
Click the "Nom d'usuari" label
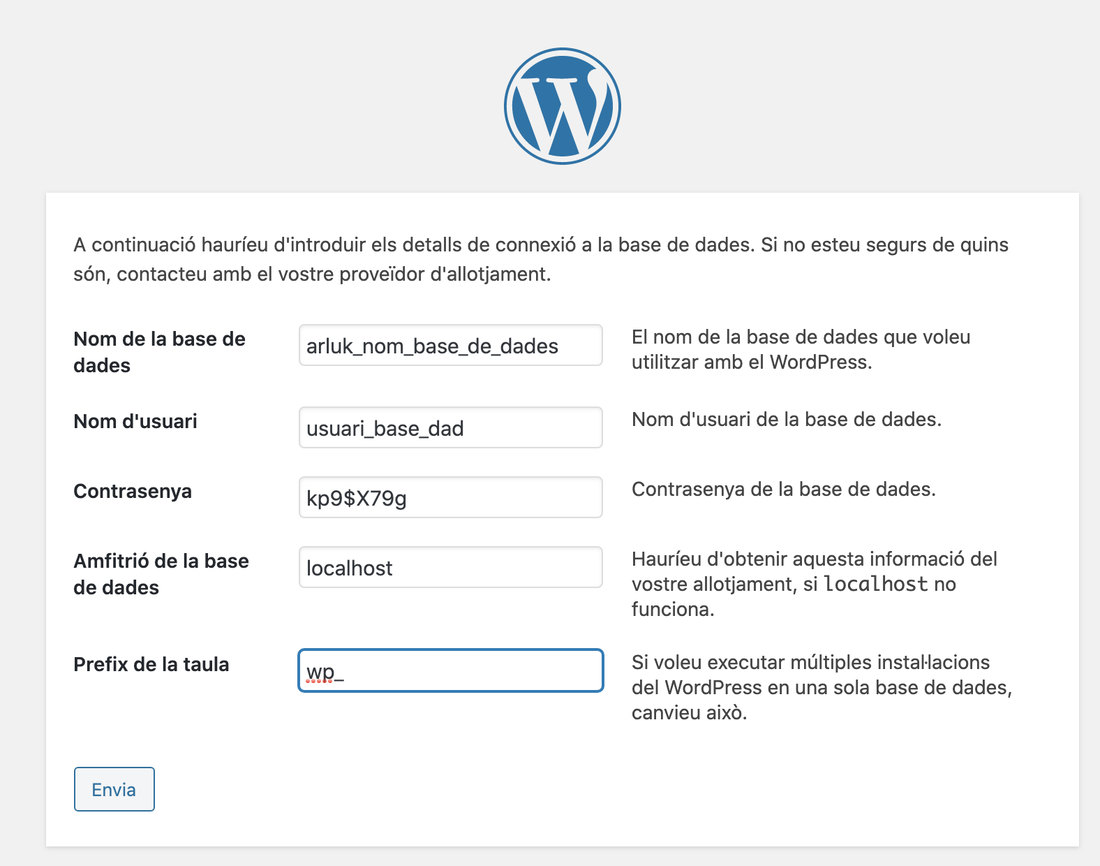click(135, 421)
